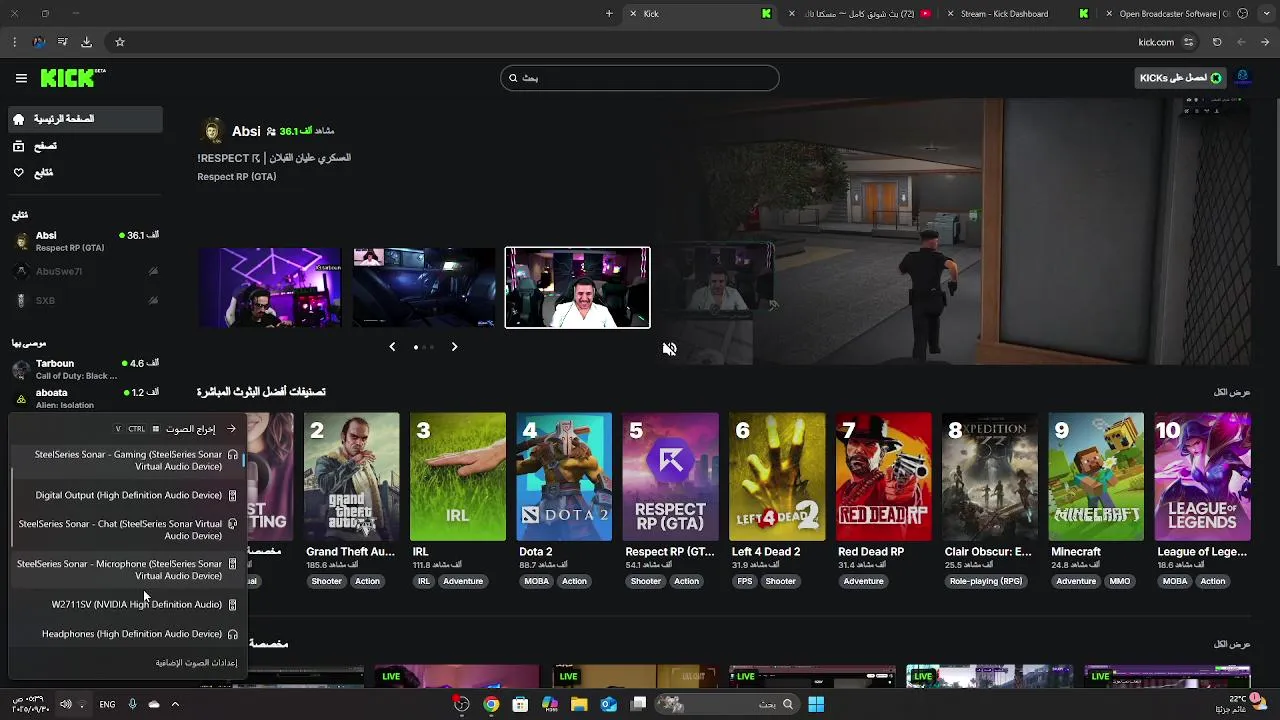Click View All link for top categories

click(x=1232, y=392)
